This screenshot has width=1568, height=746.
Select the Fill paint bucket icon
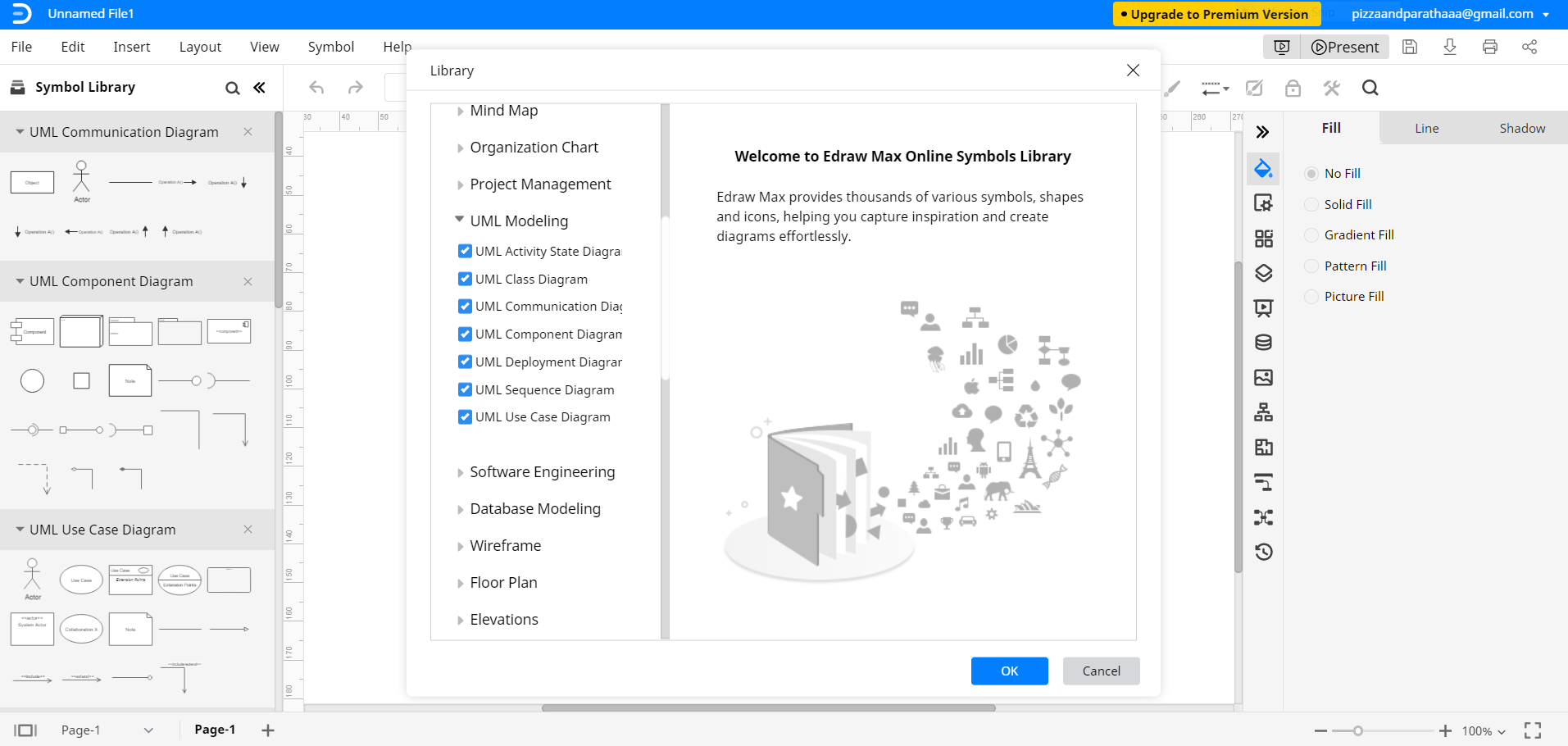click(x=1263, y=169)
